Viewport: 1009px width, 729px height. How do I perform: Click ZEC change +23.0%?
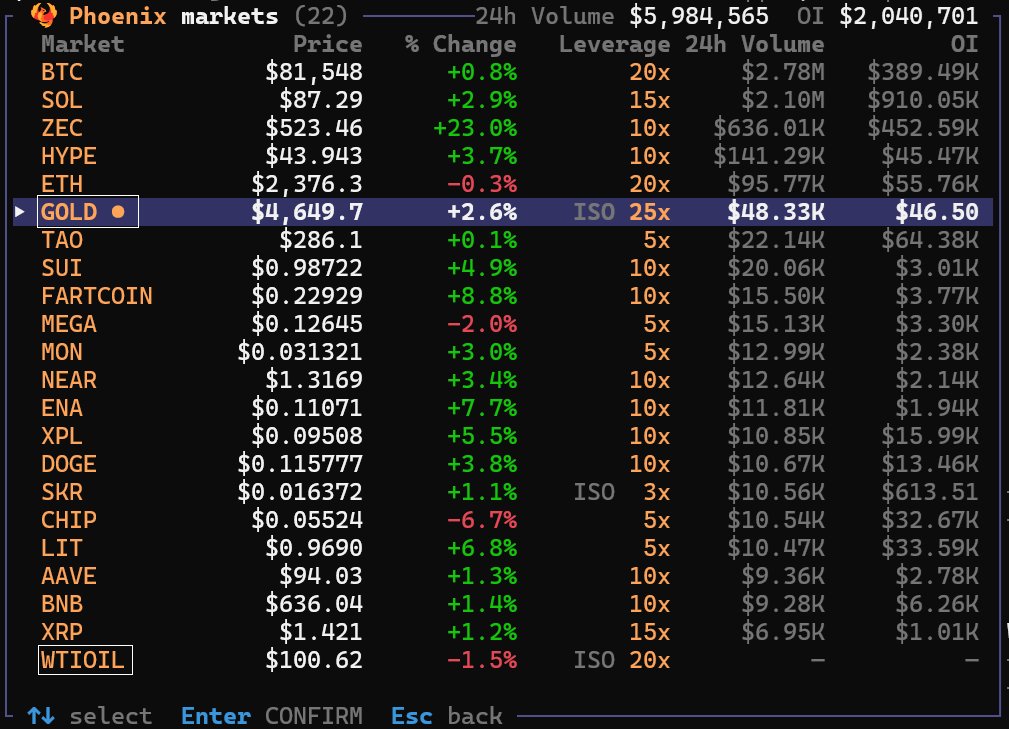pyautogui.click(x=475, y=128)
